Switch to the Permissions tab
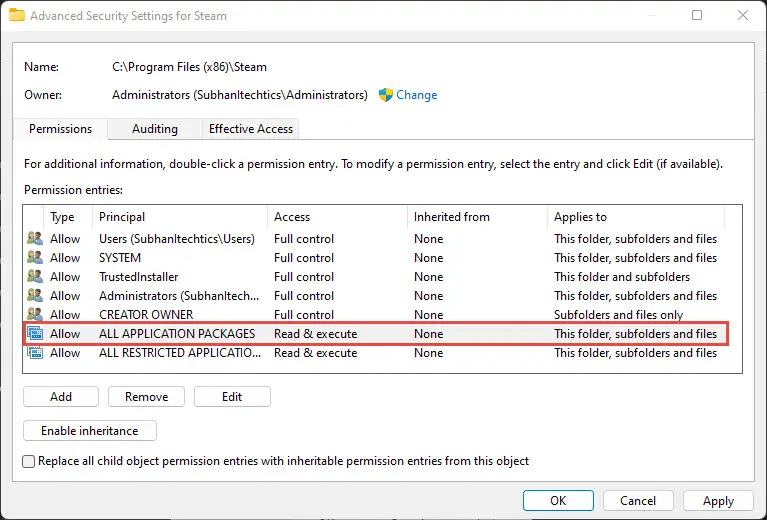 (60, 129)
